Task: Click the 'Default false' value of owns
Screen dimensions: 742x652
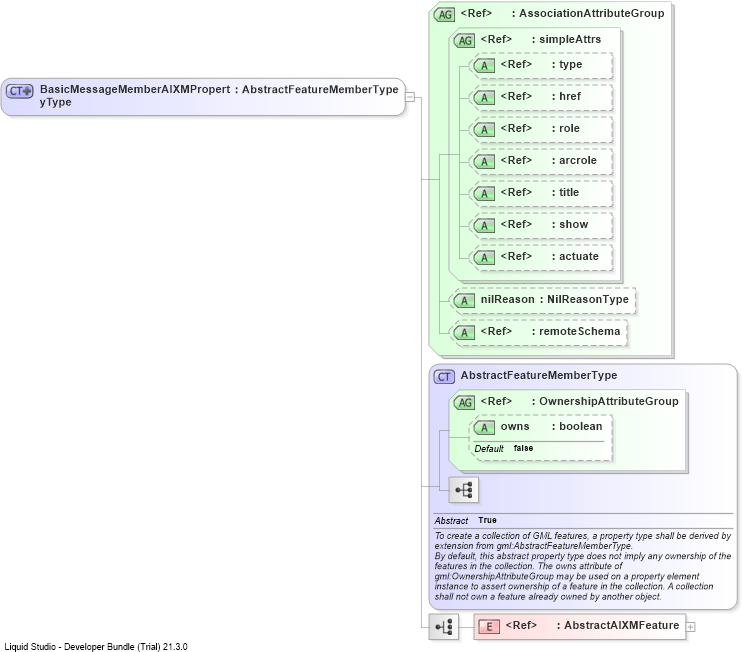Action: [x=504, y=449]
